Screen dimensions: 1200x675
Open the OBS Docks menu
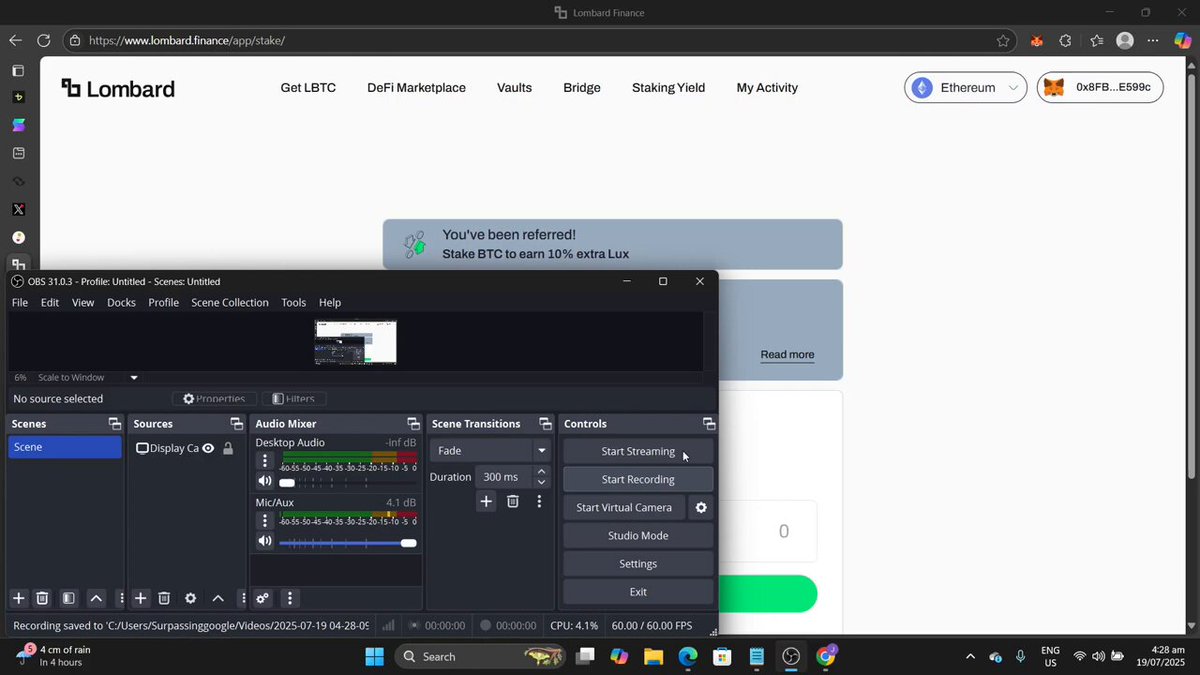point(121,302)
